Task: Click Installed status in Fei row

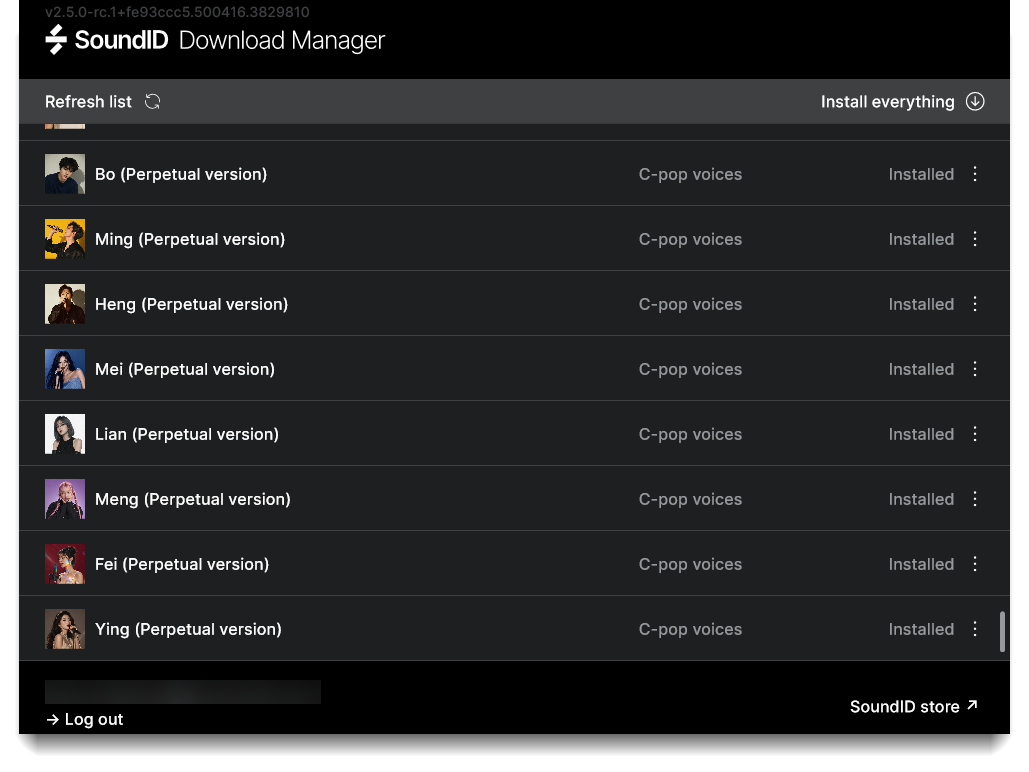Action: coord(921,564)
